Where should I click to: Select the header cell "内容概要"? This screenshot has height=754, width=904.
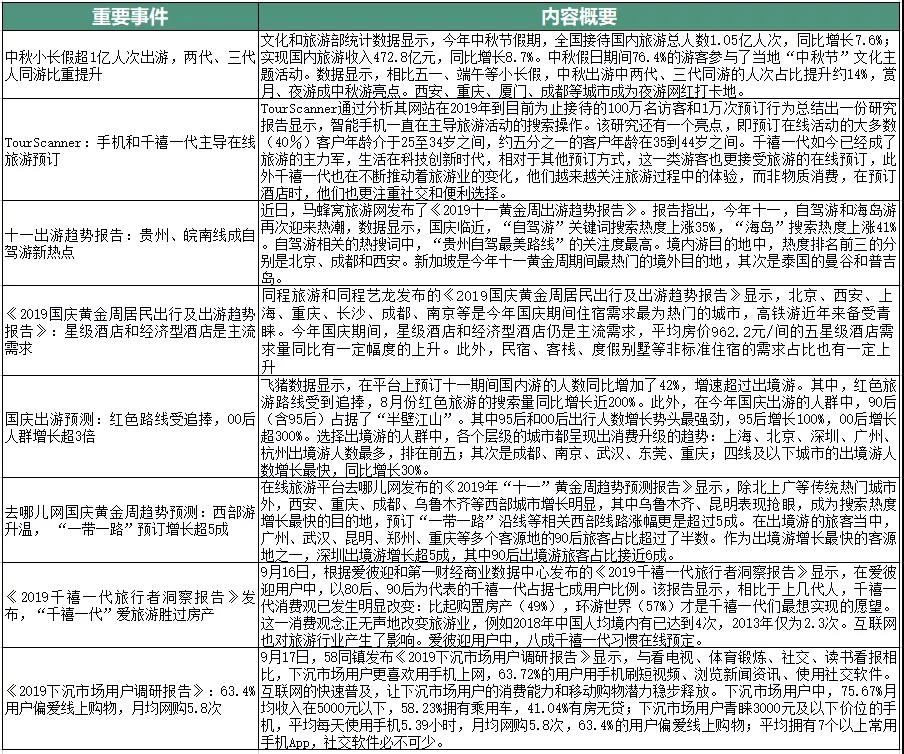click(579, 16)
